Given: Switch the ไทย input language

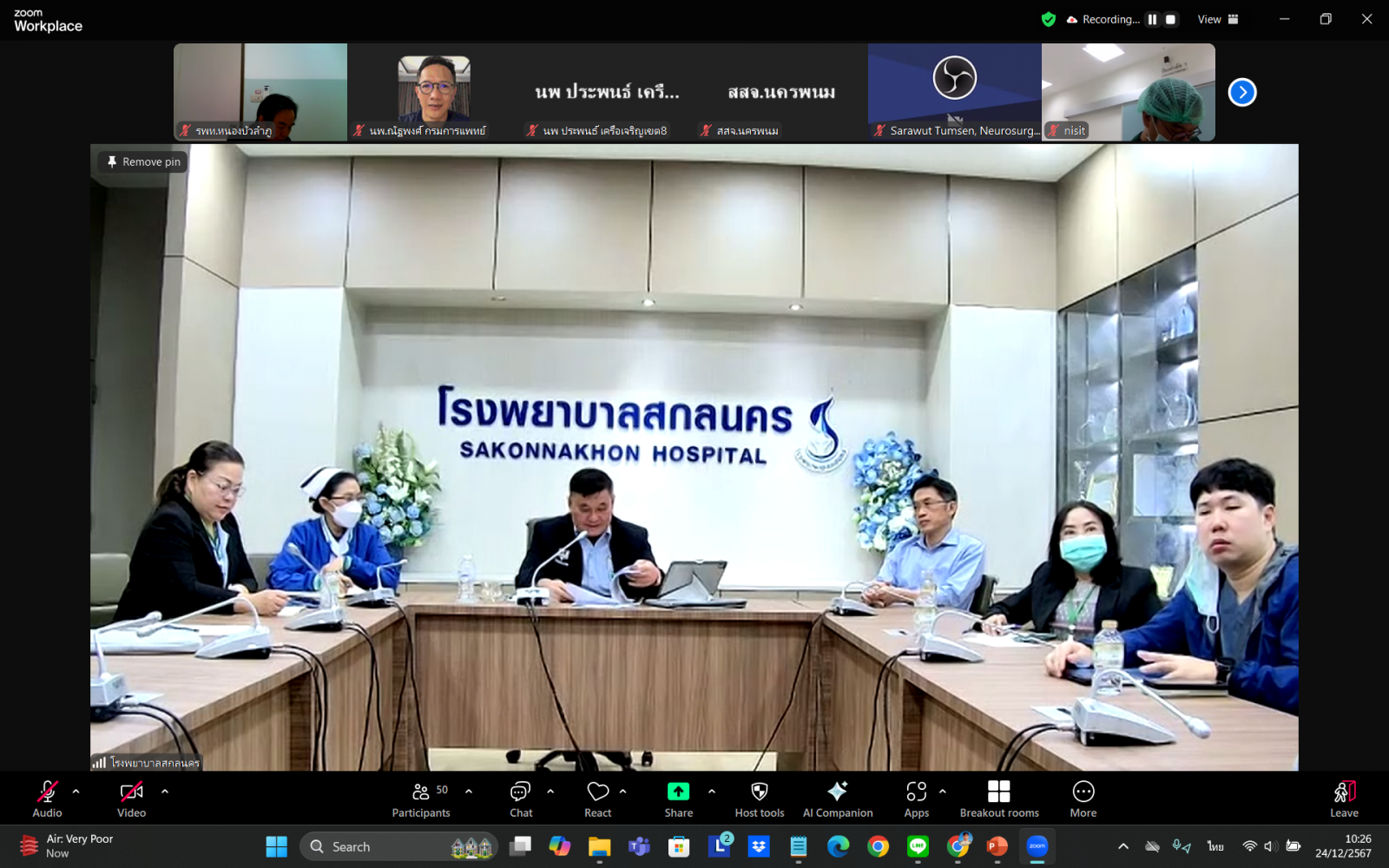Looking at the screenshot, I should pyautogui.click(x=1215, y=846).
